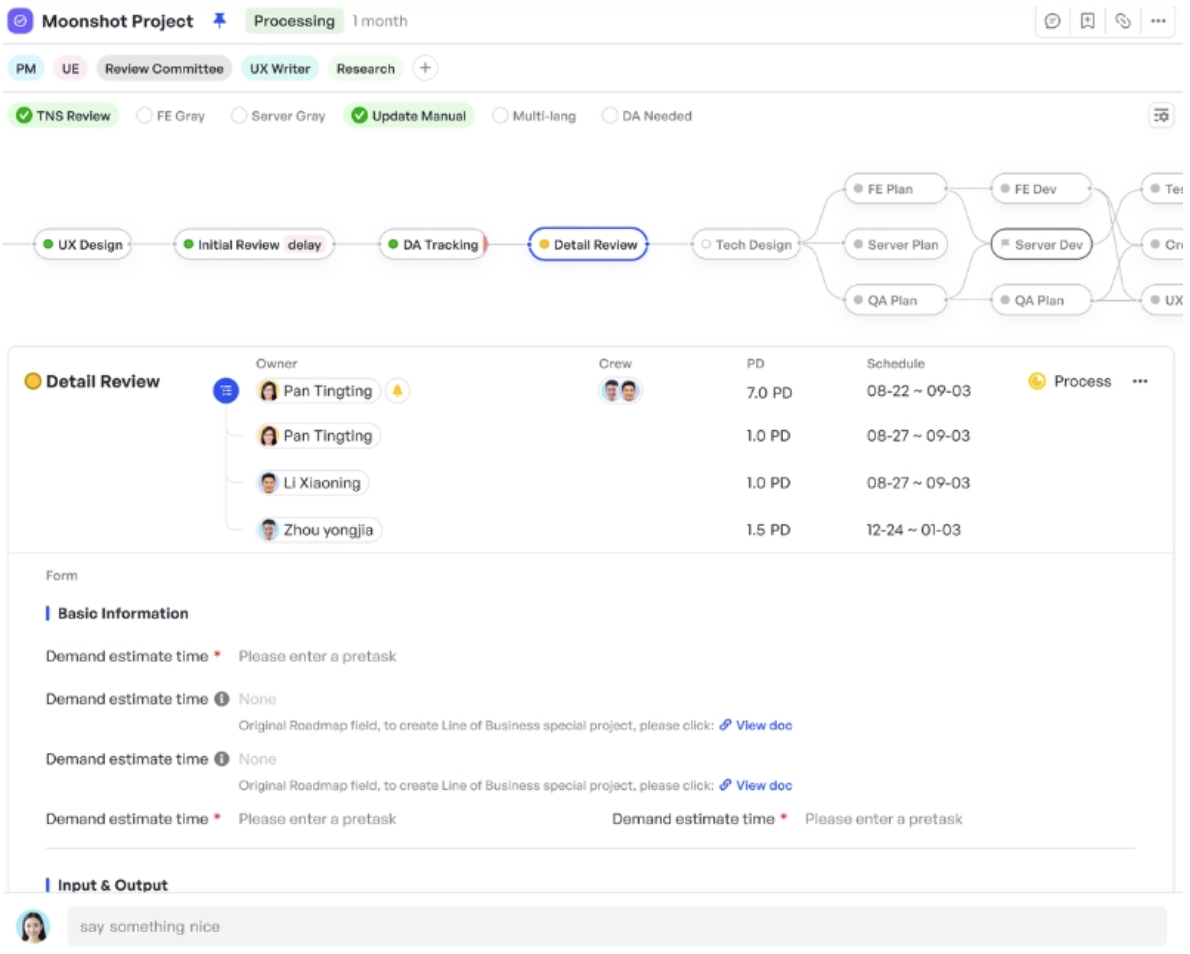The width and height of the screenshot is (1190, 954).
Task: Click the say something nice comment field
Action: 616,927
